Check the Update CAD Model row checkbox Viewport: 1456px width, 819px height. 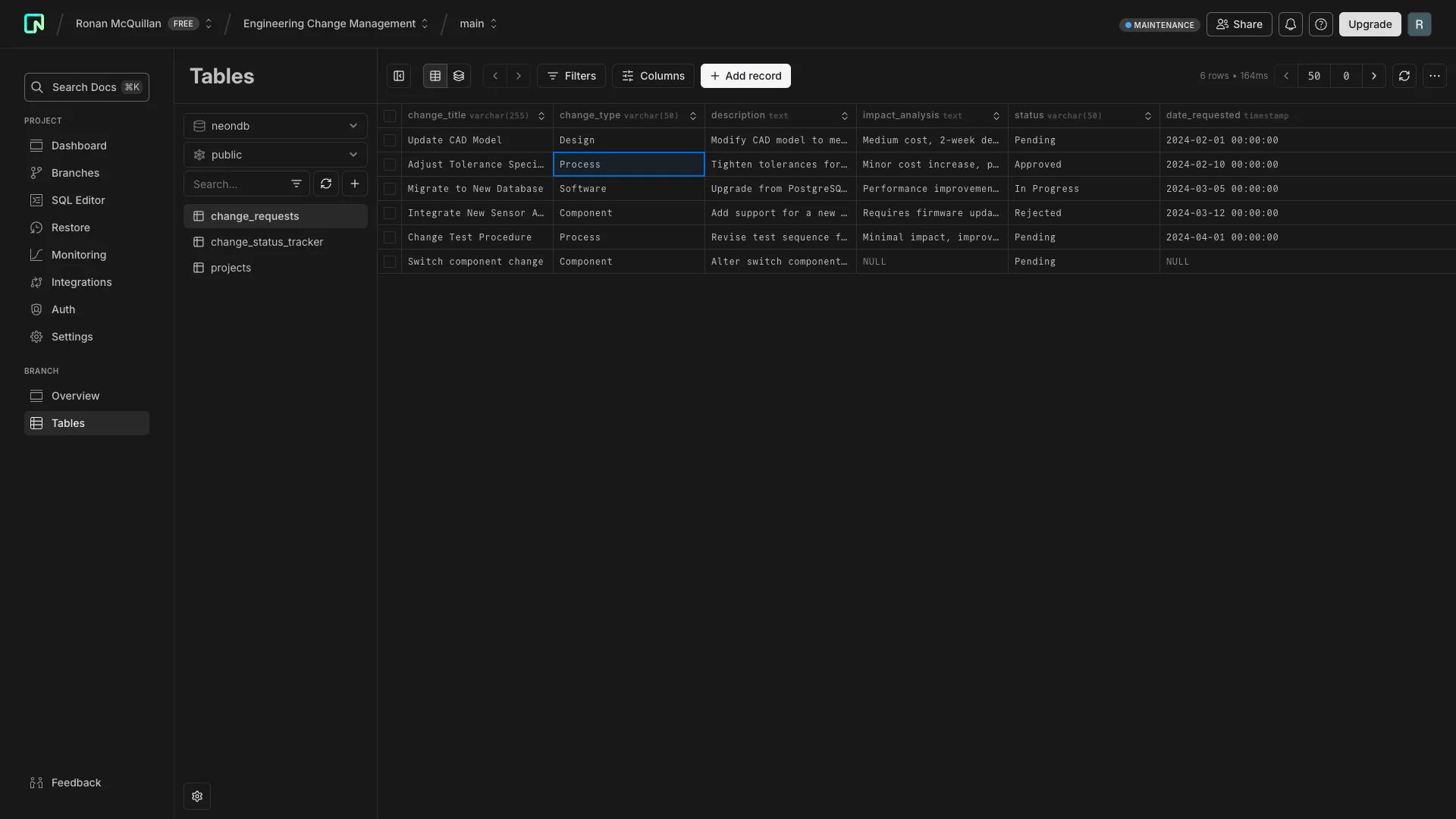pos(390,140)
